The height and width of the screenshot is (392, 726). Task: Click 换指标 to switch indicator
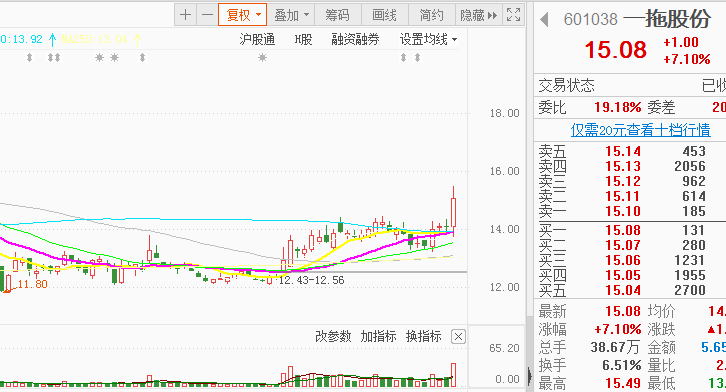424,336
